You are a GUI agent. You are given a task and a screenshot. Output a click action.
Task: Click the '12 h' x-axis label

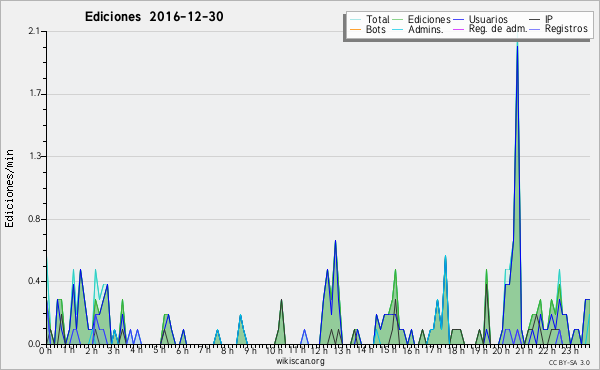[x=318, y=350]
